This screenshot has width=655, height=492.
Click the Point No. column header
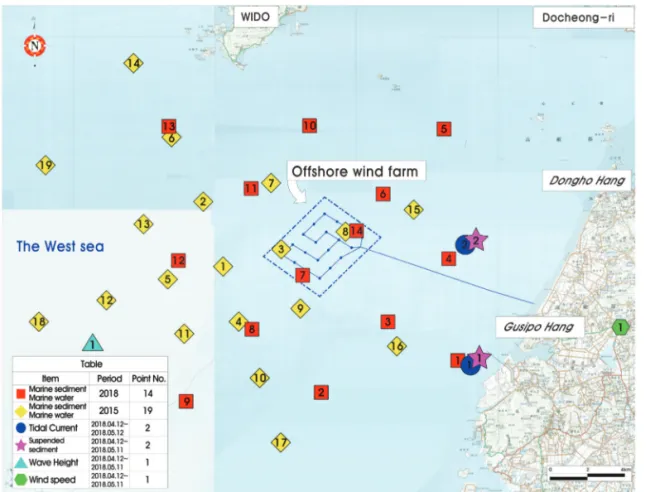[x=148, y=378]
